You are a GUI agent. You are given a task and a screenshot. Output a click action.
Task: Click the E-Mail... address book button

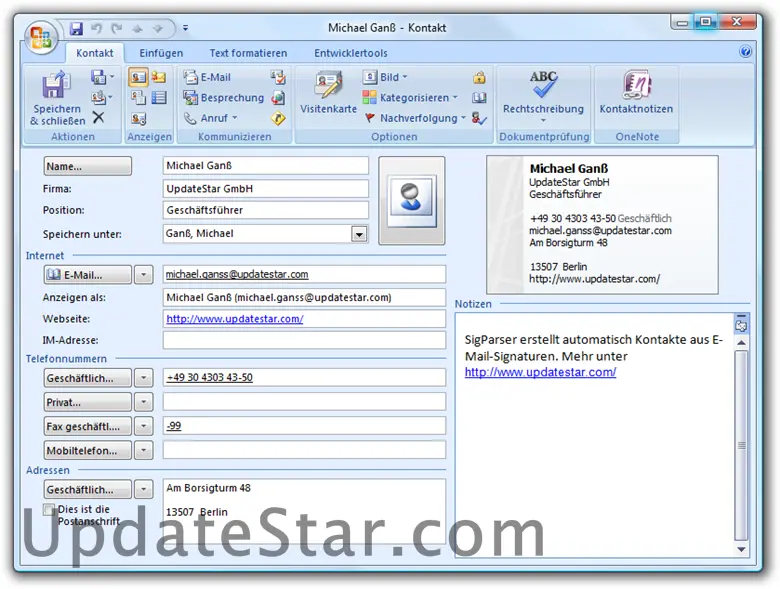[x=88, y=275]
